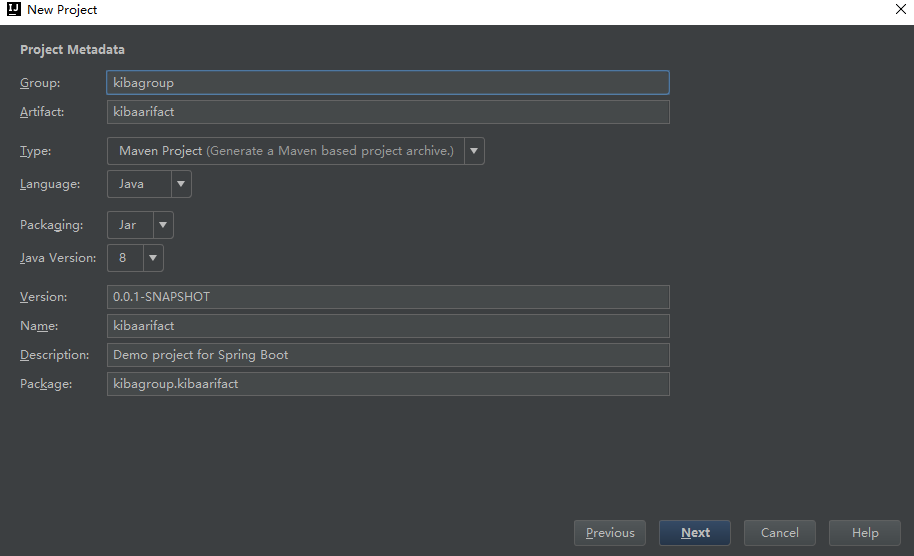Click the Jar packaging combo box
The height and width of the screenshot is (556, 914).
[130, 225]
